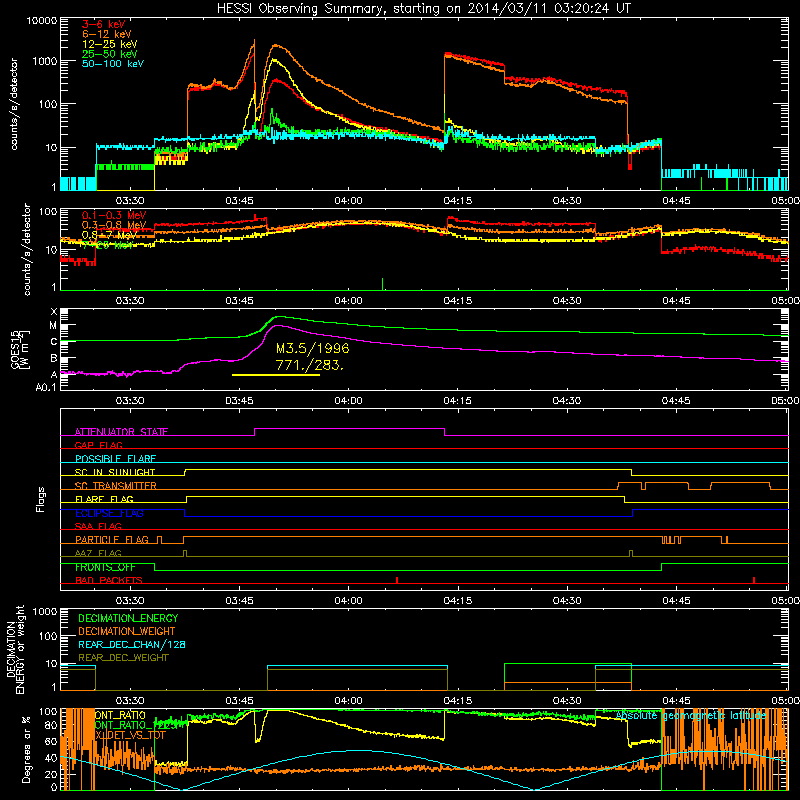The width and height of the screenshot is (800, 800).
Task: Select the 25-50 keV legend label
Action: point(109,54)
